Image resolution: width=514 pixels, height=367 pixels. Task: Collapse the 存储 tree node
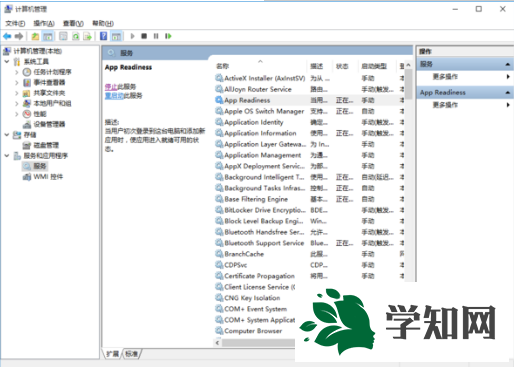[x=7, y=135]
